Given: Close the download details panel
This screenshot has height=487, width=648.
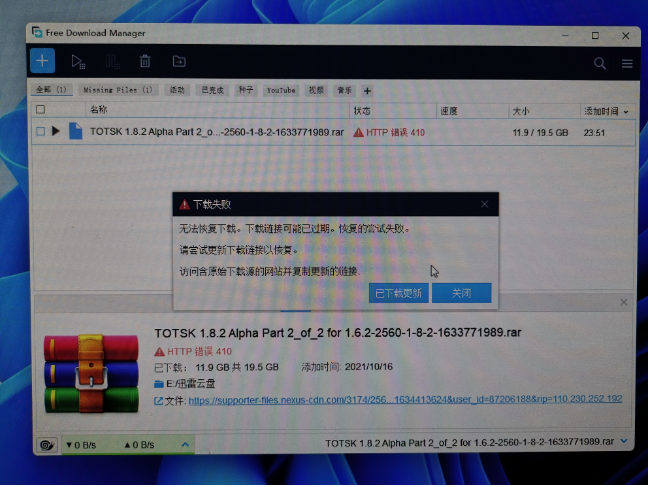Looking at the screenshot, I should 624,302.
